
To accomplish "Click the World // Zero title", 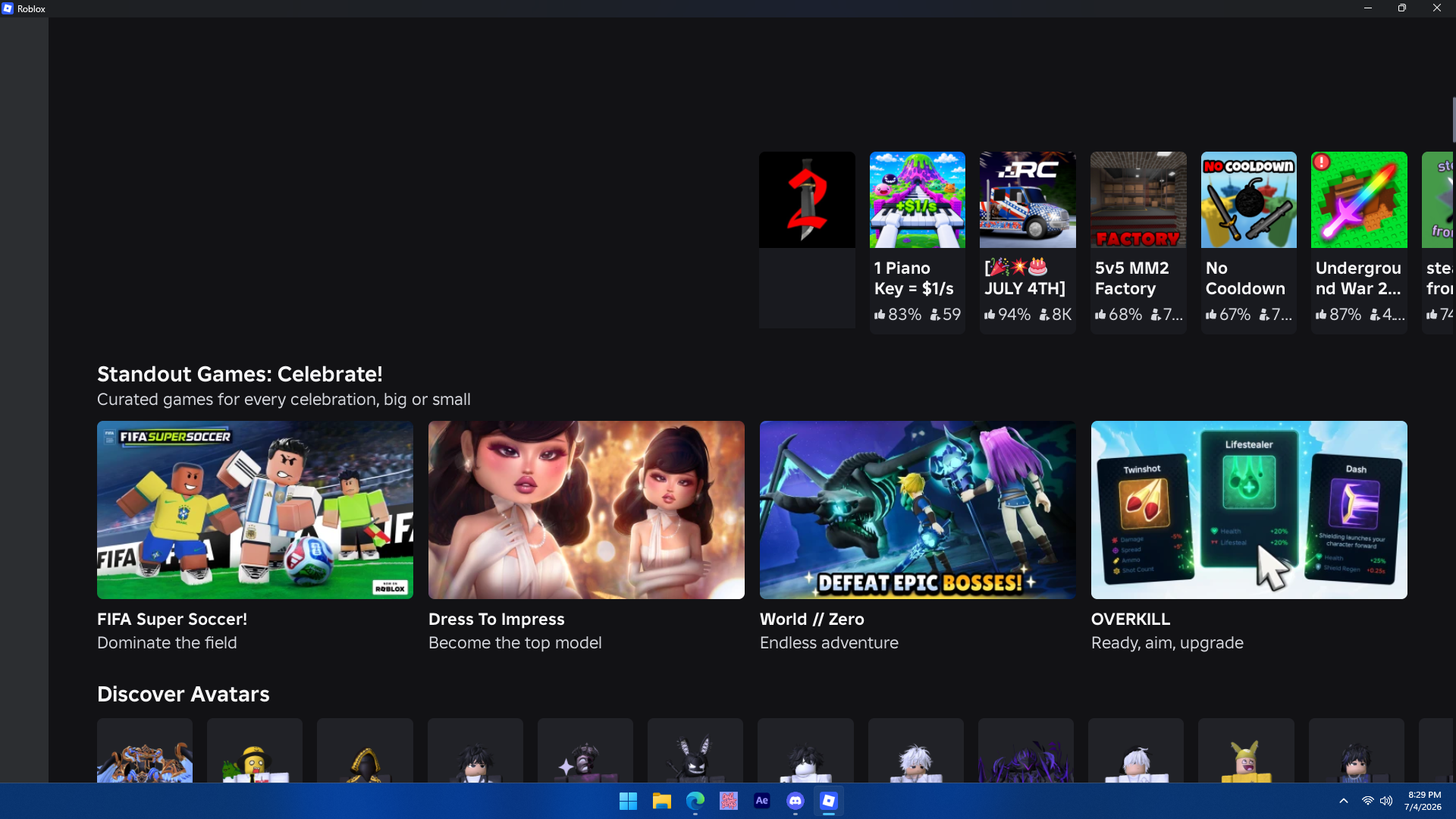I will point(812,619).
